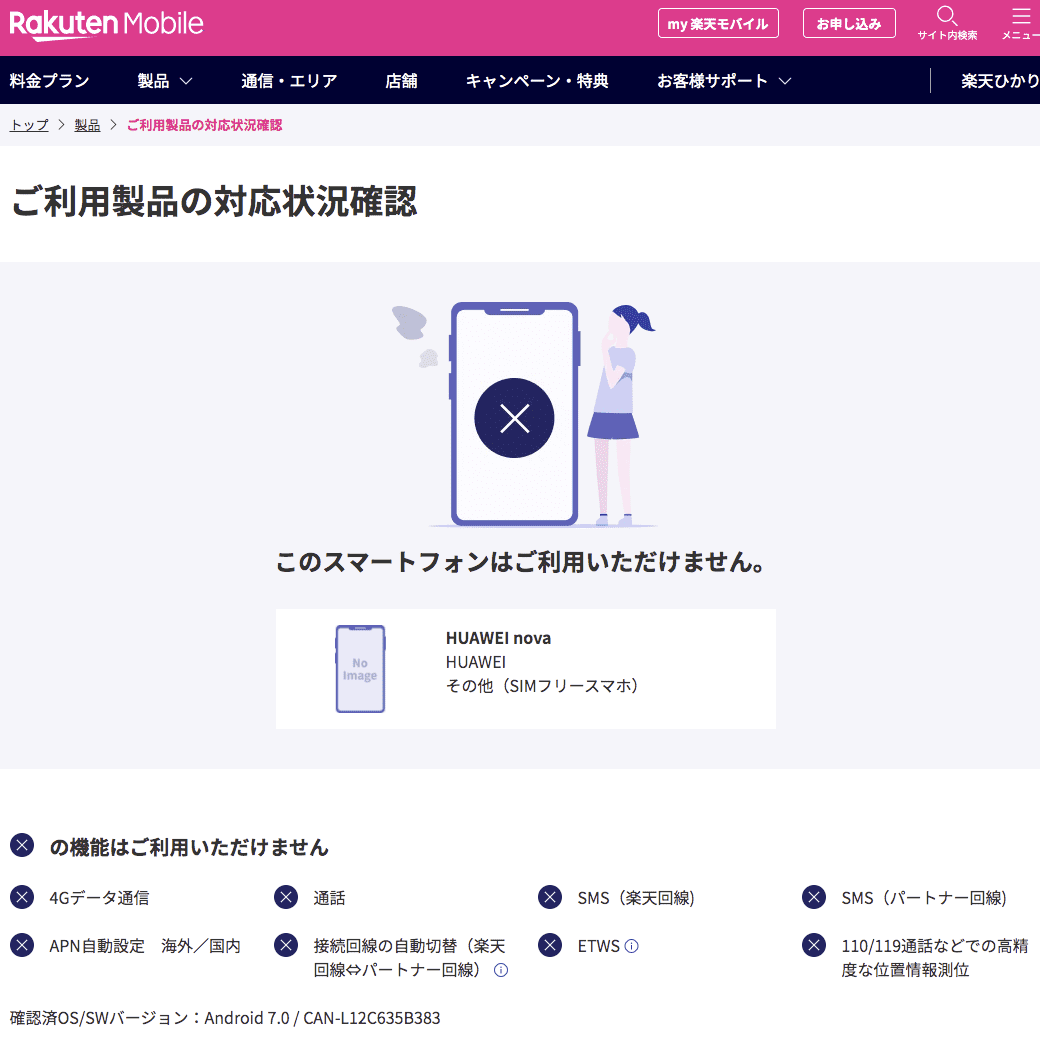The height and width of the screenshot is (1040, 1040).
Task: Click the HUAWEI nova product name
Action: 498,638
